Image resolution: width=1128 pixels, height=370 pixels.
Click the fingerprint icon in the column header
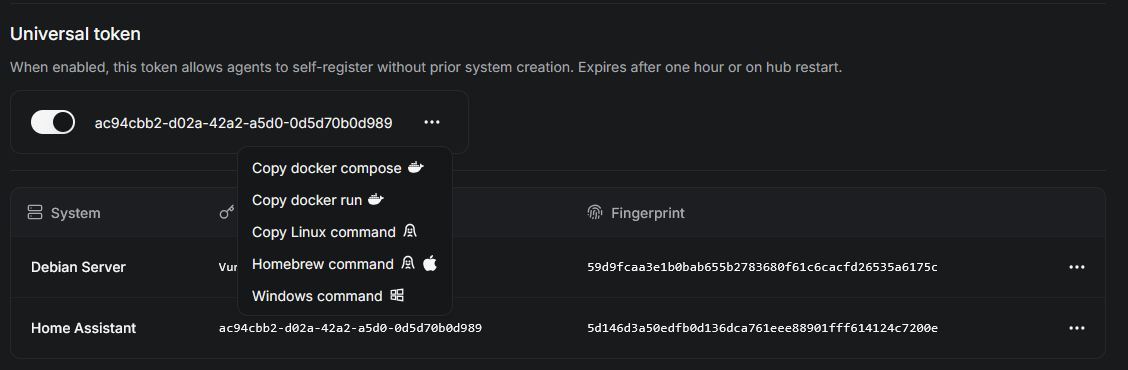click(594, 212)
